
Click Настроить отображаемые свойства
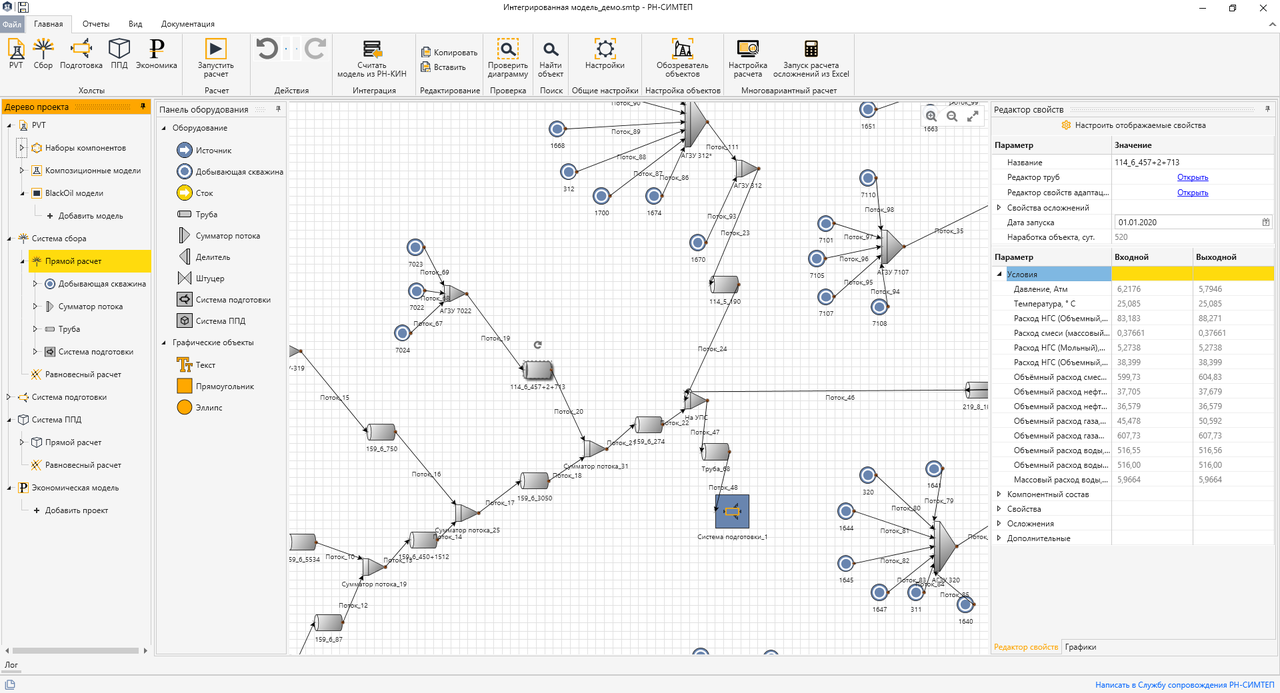point(1133,125)
